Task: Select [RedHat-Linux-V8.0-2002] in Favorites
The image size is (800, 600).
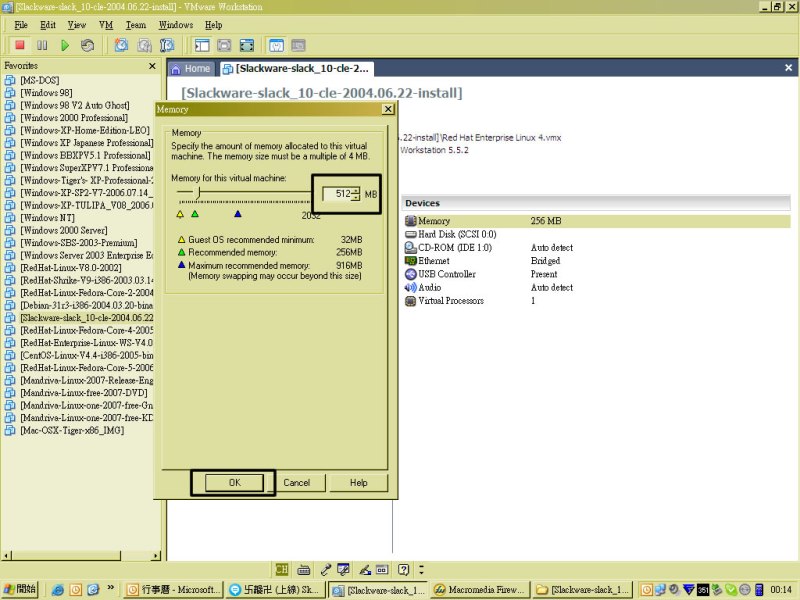Action: click(x=70, y=268)
